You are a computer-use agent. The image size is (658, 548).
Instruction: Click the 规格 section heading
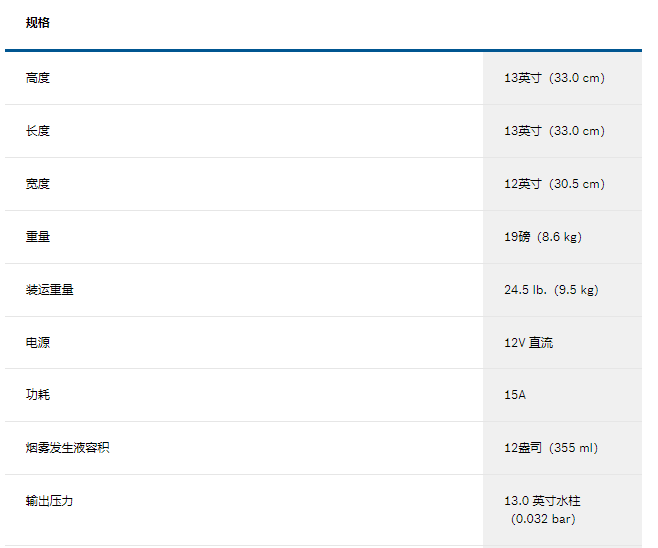(38, 23)
